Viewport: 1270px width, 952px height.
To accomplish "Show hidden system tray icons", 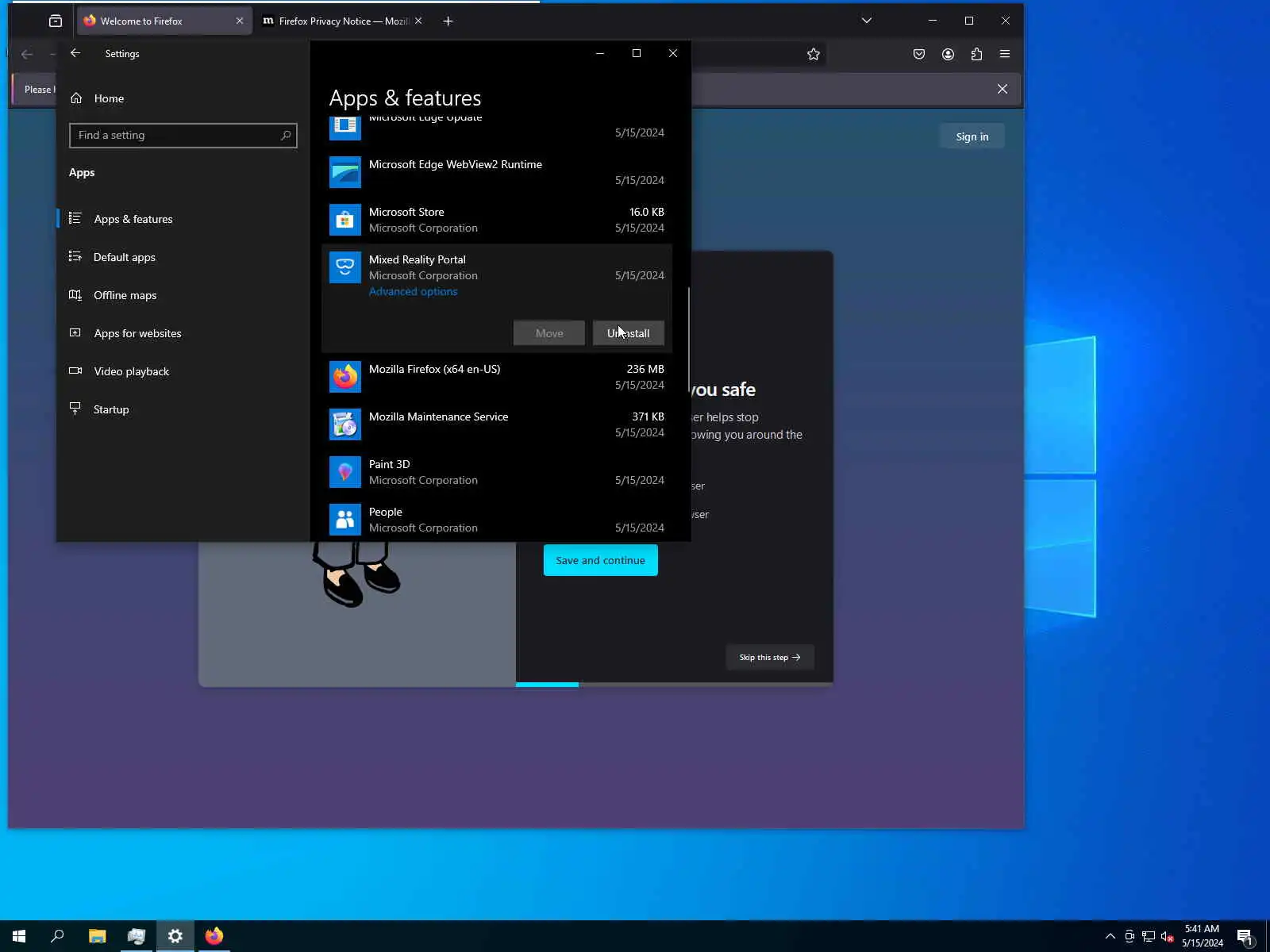I will tap(1110, 936).
